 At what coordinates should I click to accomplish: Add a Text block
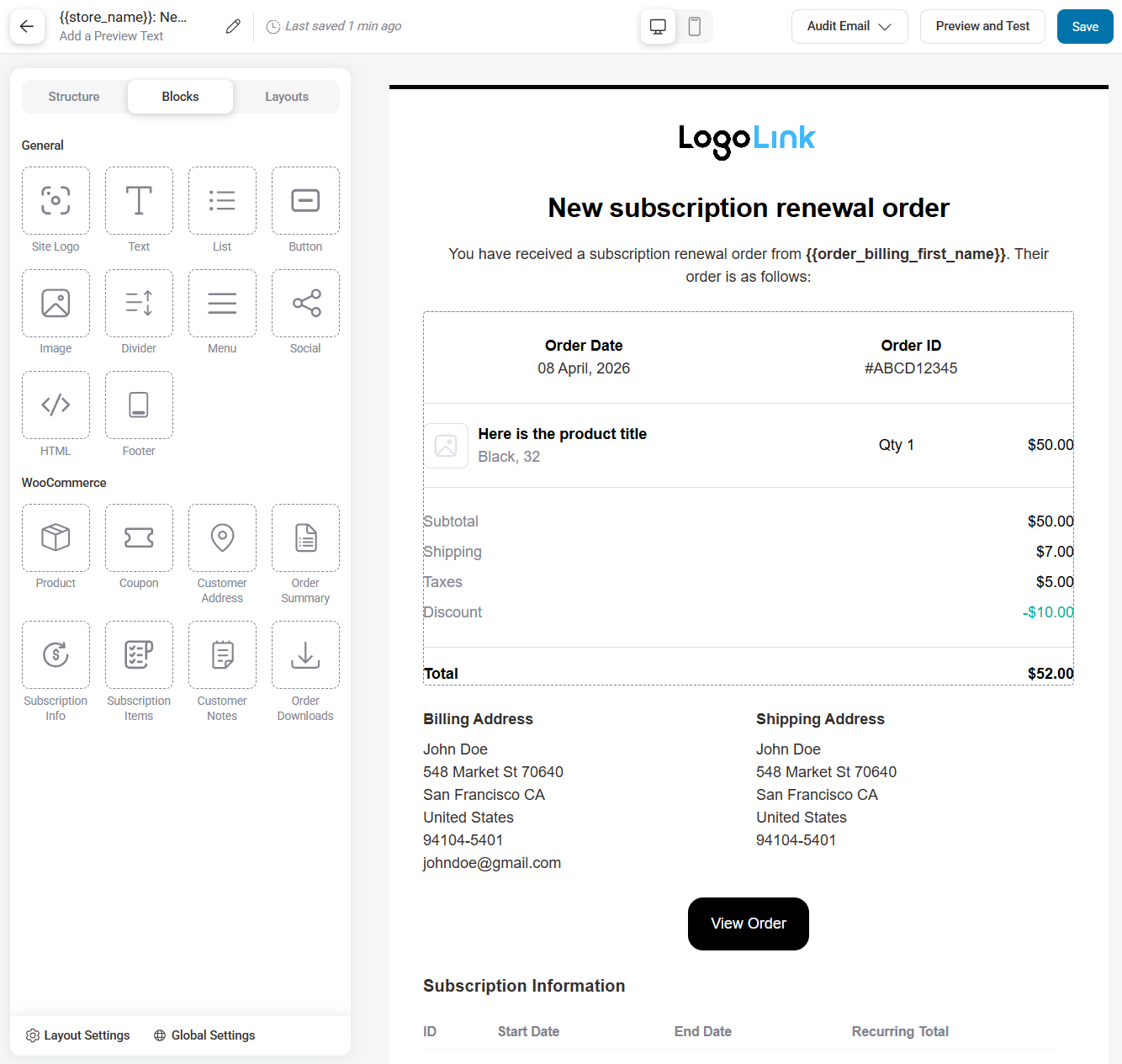pos(139,200)
